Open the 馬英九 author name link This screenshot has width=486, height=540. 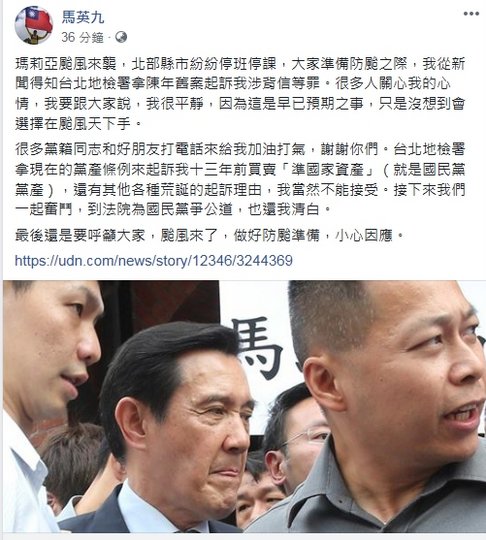pos(83,17)
